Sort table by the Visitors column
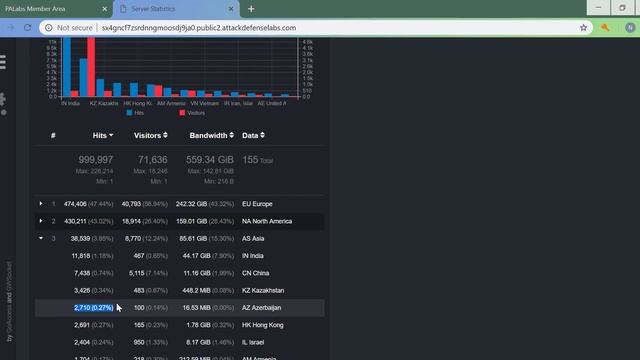The width and height of the screenshot is (640, 360). coord(151,136)
